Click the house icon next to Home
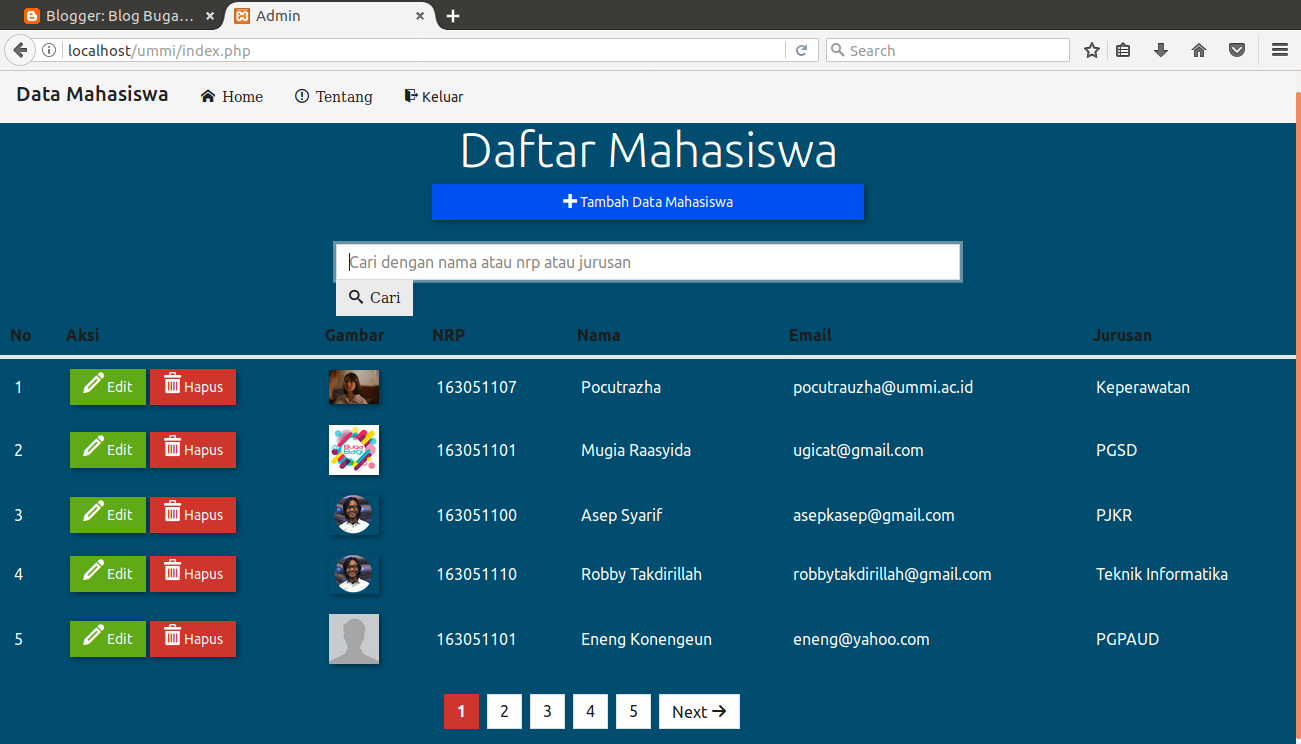 pyautogui.click(x=207, y=96)
